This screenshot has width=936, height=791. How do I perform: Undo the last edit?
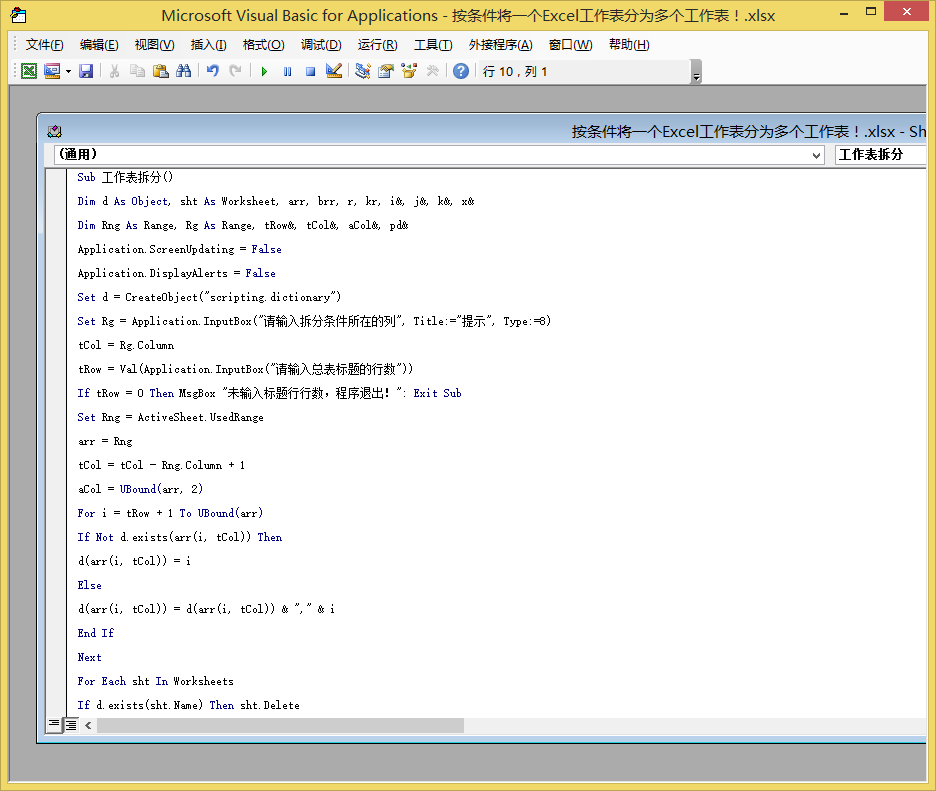tap(213, 72)
